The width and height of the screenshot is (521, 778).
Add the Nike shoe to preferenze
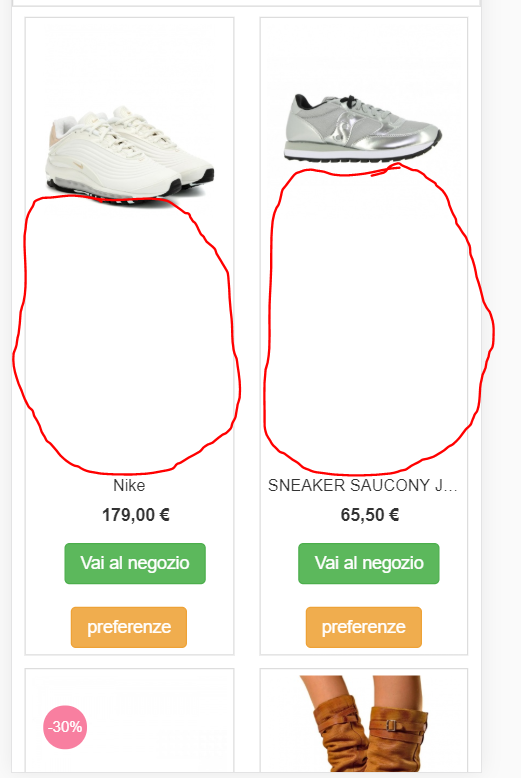tap(129, 627)
